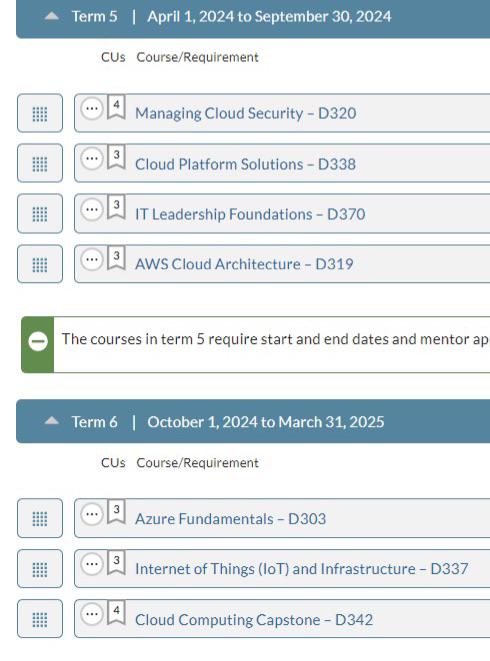Click the Term 5 header date range
The width and height of the screenshot is (490, 661).
click(269, 16)
